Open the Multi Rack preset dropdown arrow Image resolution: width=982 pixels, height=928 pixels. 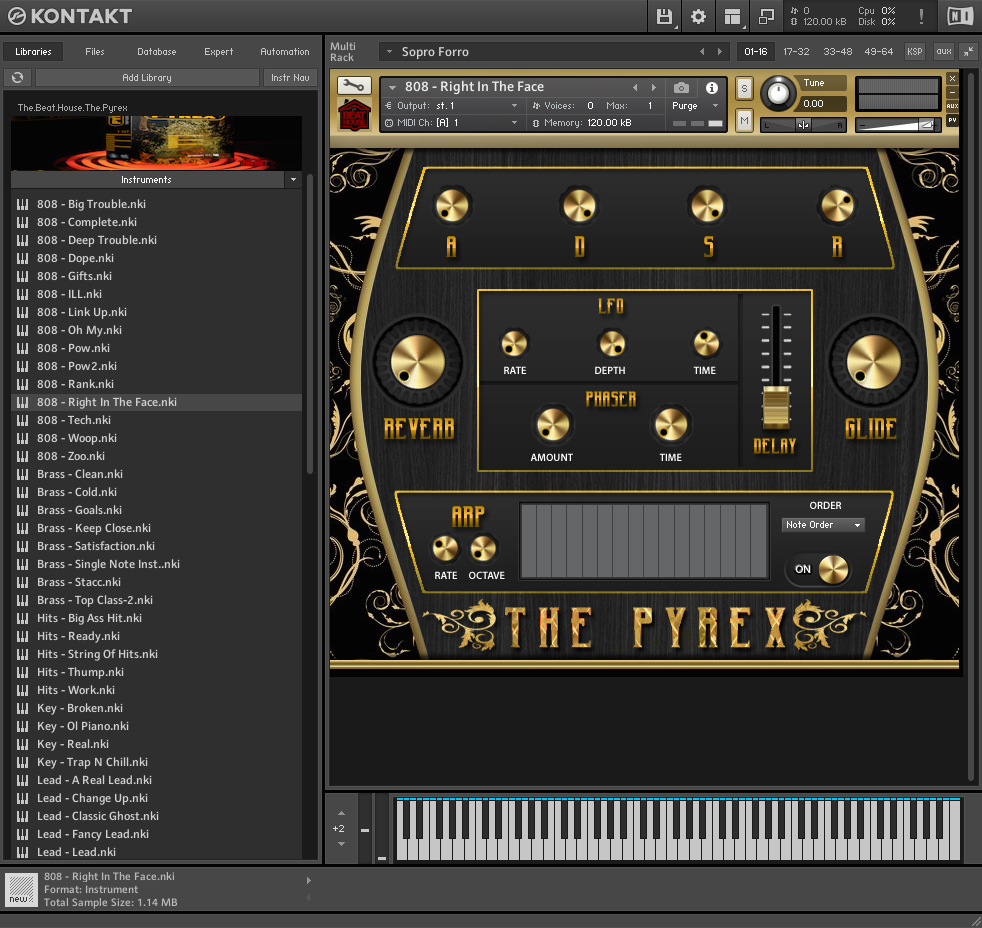click(389, 52)
